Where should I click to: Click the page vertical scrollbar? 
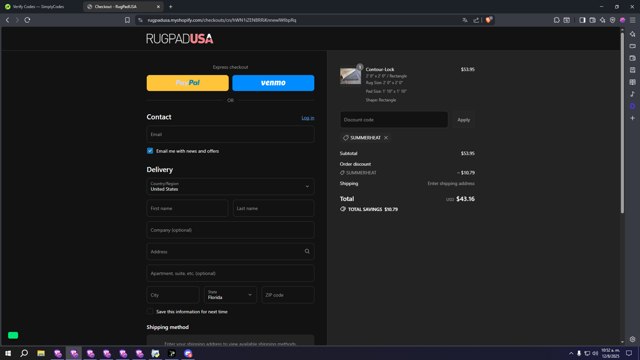tap(622, 122)
